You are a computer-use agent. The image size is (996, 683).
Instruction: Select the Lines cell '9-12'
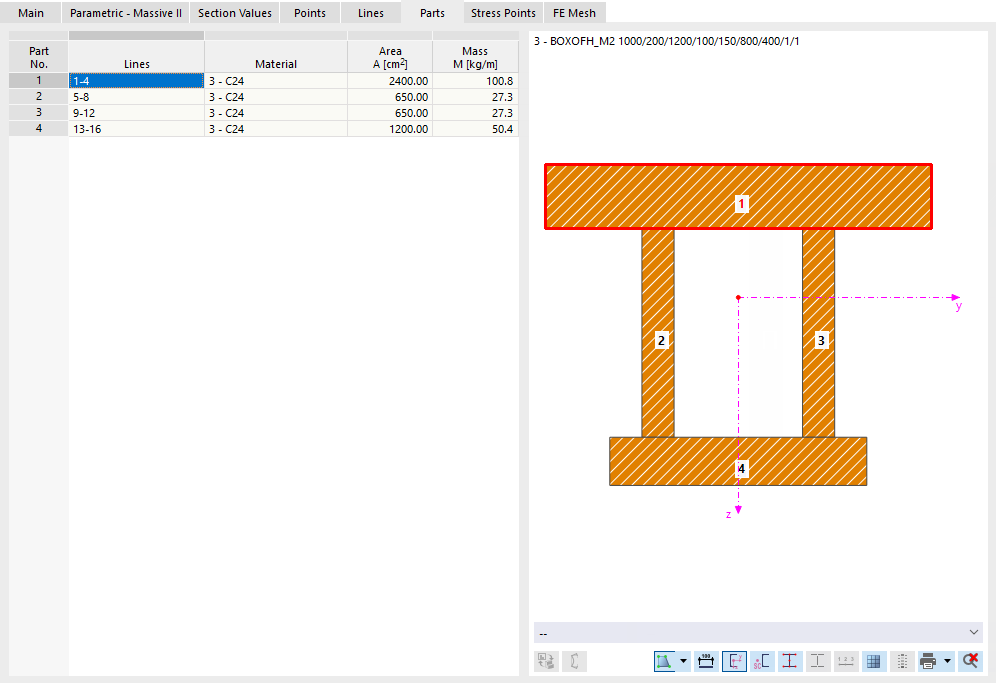[x=136, y=112]
